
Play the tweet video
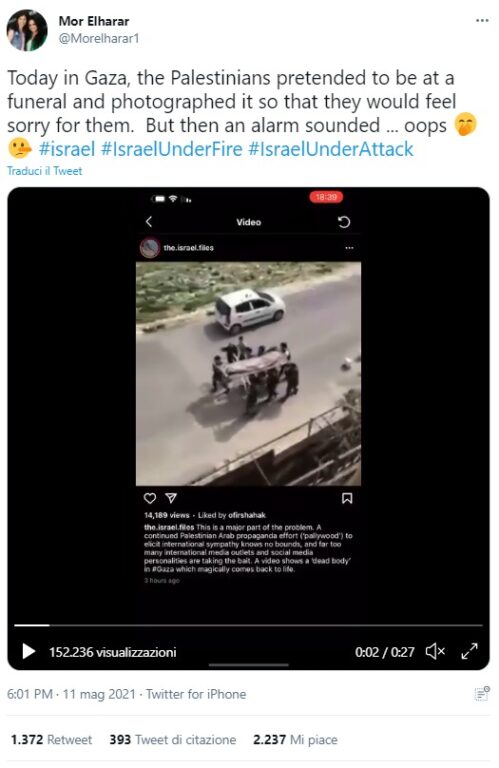click(29, 651)
